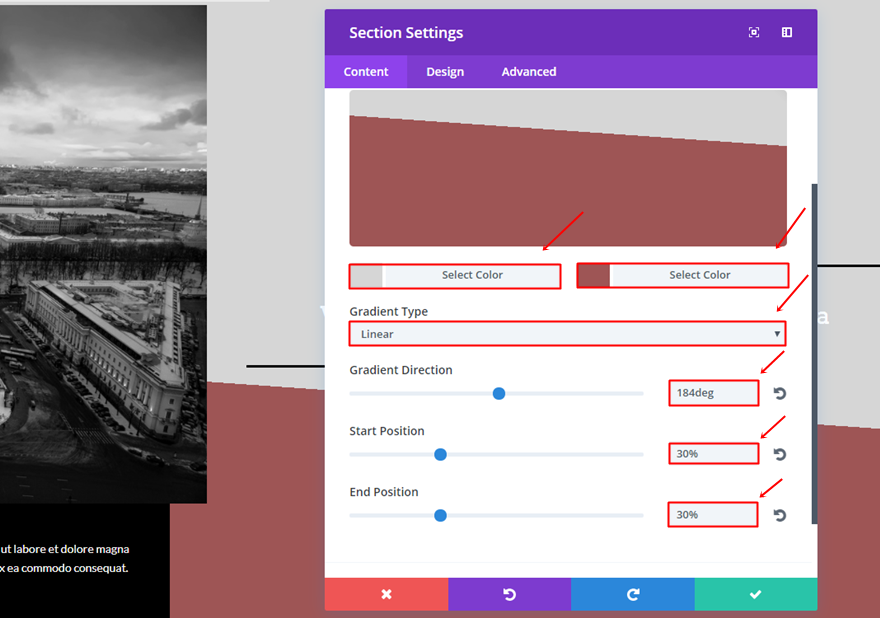This screenshot has width=880, height=618.
Task: Reset the End Position value
Action: point(780,516)
